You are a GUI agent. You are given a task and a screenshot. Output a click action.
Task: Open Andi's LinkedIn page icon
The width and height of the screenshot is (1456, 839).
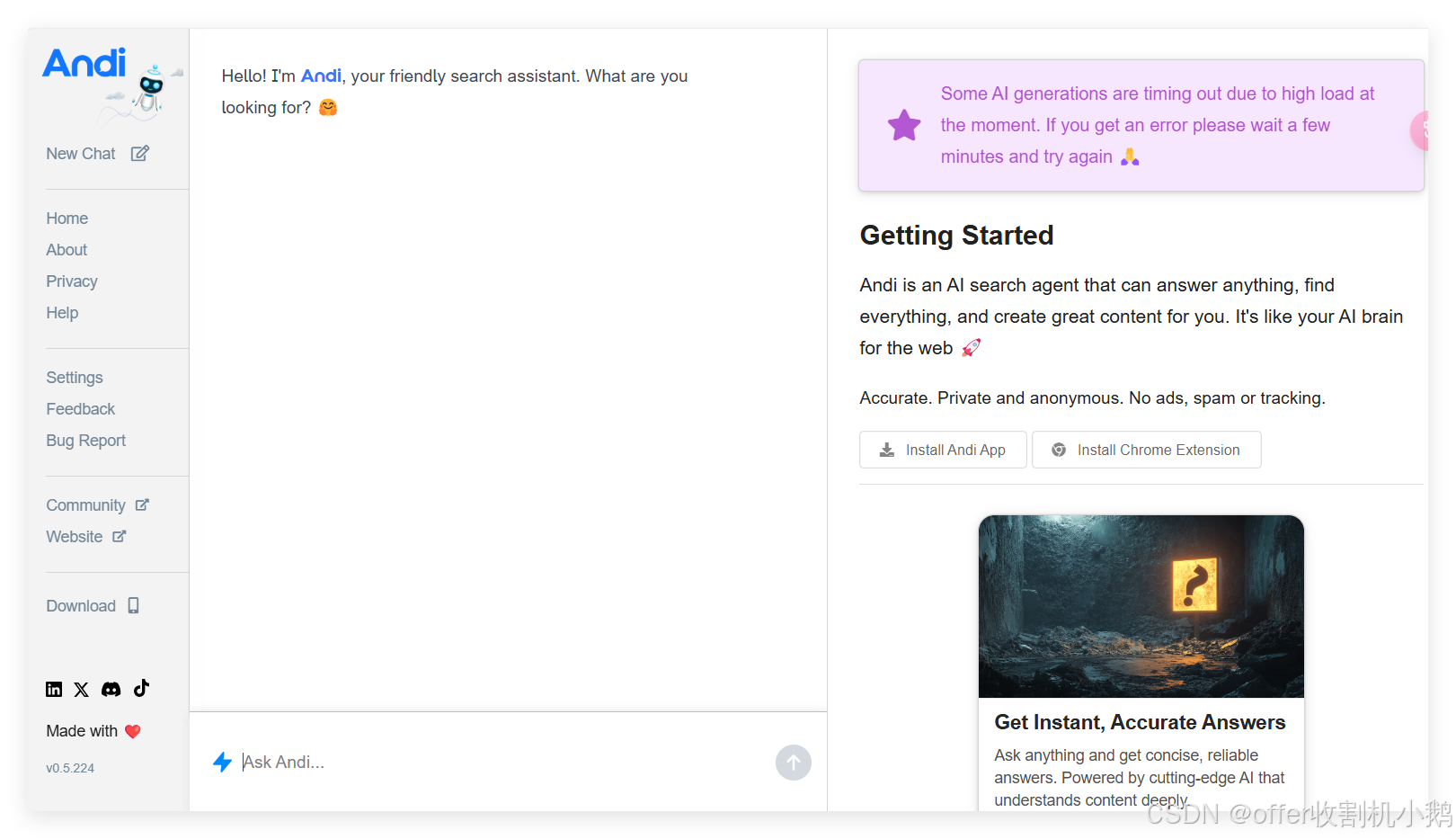54,690
